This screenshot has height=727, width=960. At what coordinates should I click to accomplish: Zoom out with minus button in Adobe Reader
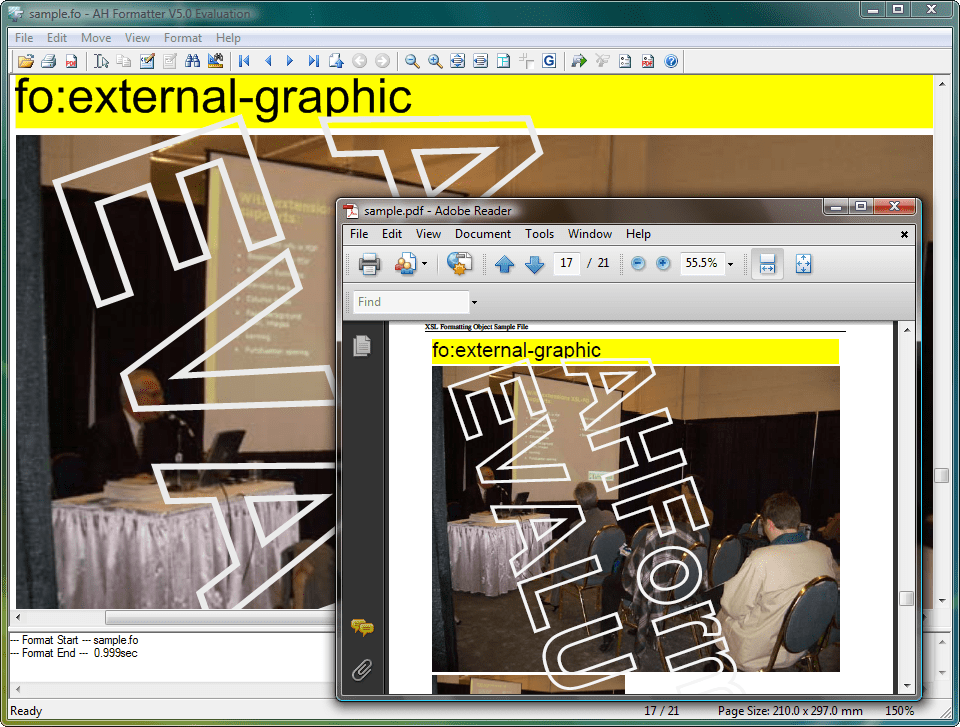pos(638,263)
